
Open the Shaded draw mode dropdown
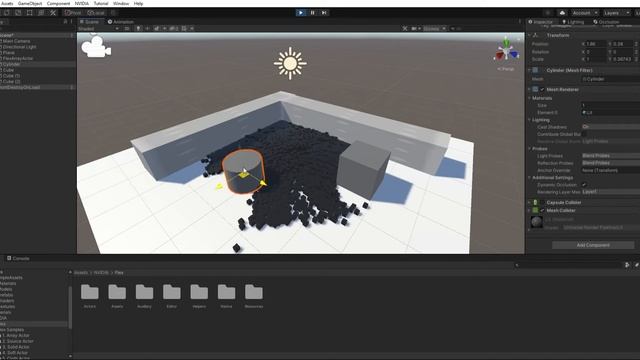click(98, 29)
